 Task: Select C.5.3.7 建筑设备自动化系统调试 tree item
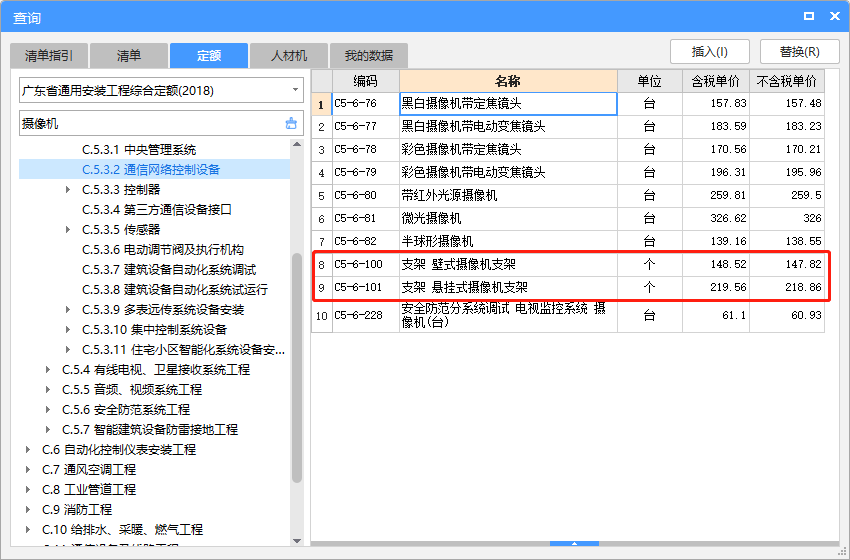click(x=169, y=270)
